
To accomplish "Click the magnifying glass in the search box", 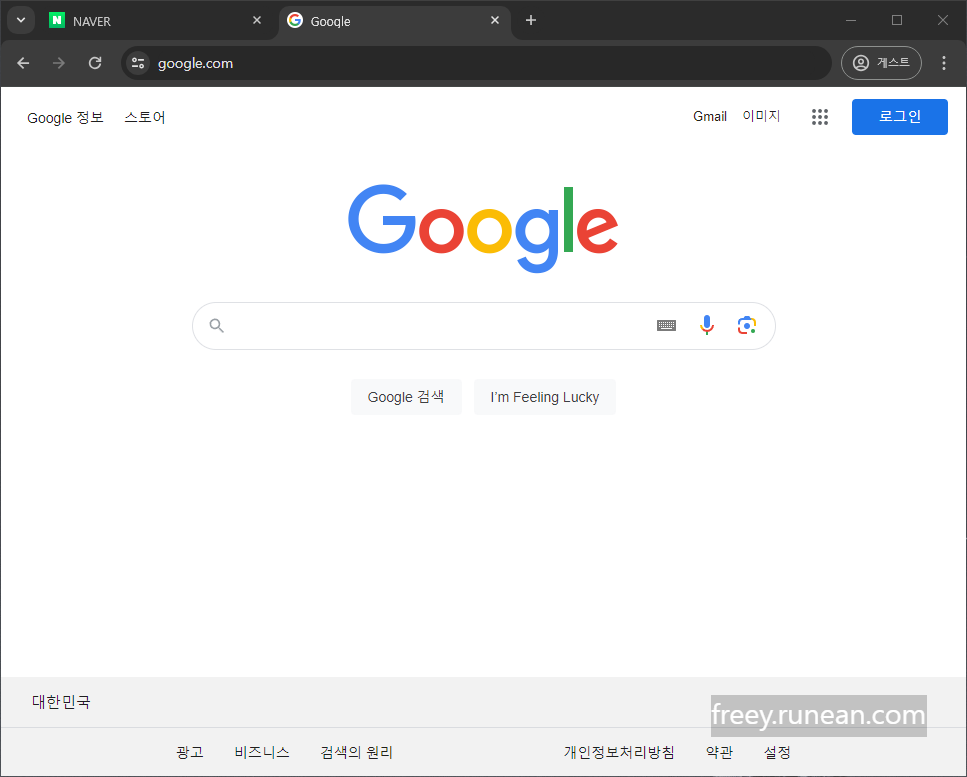I will click(x=217, y=325).
